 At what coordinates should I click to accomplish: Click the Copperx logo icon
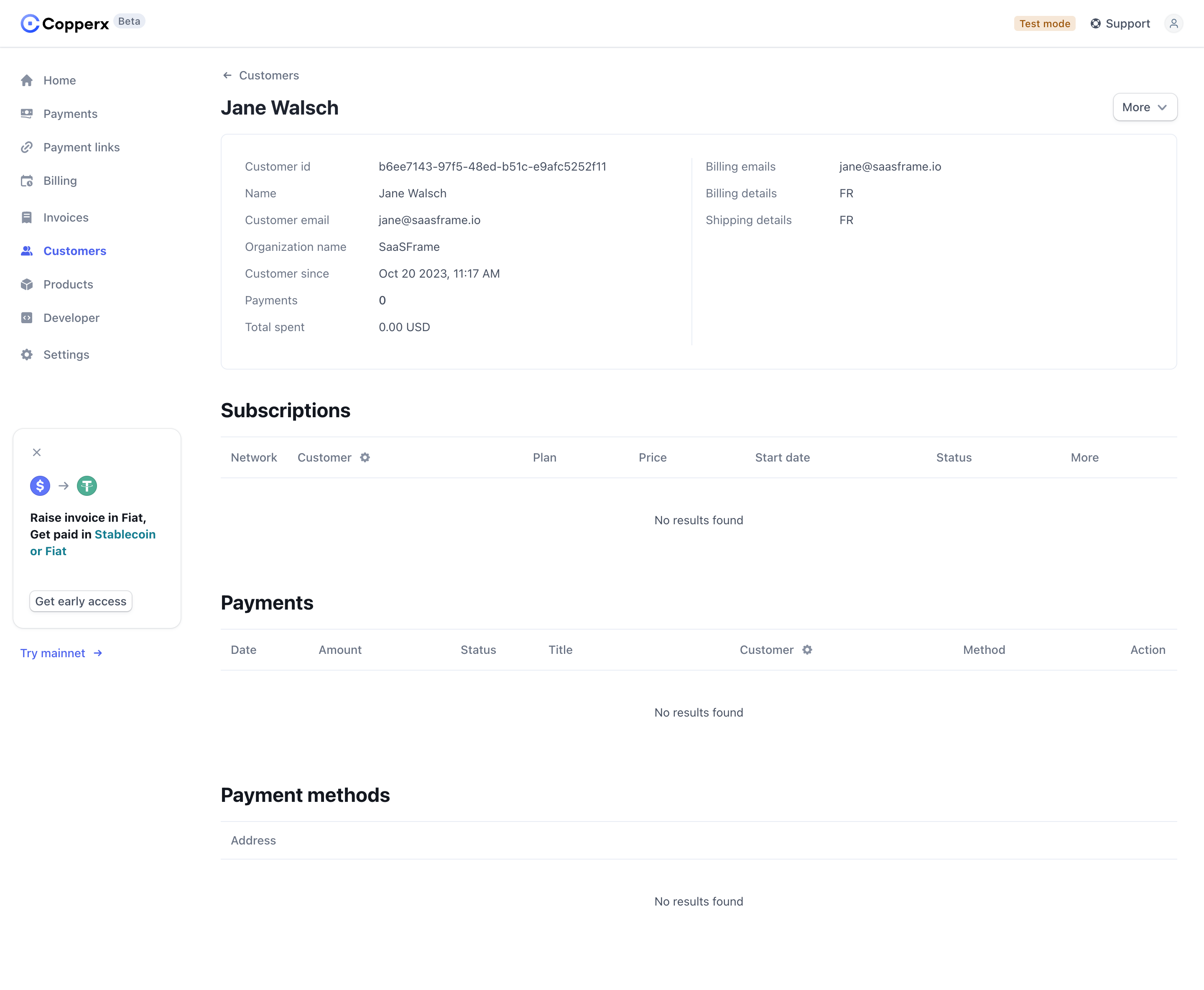coord(30,23)
